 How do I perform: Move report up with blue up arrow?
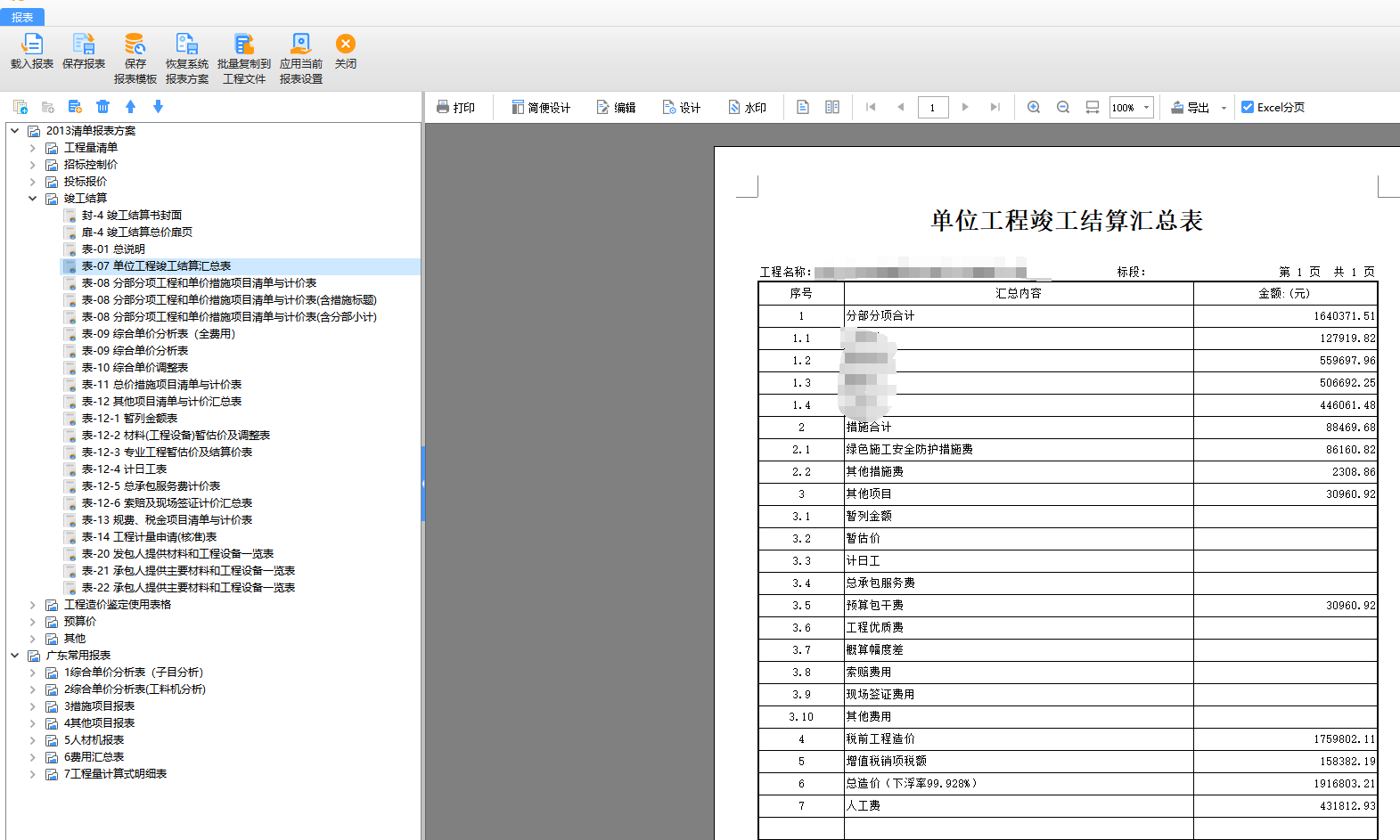coord(131,107)
